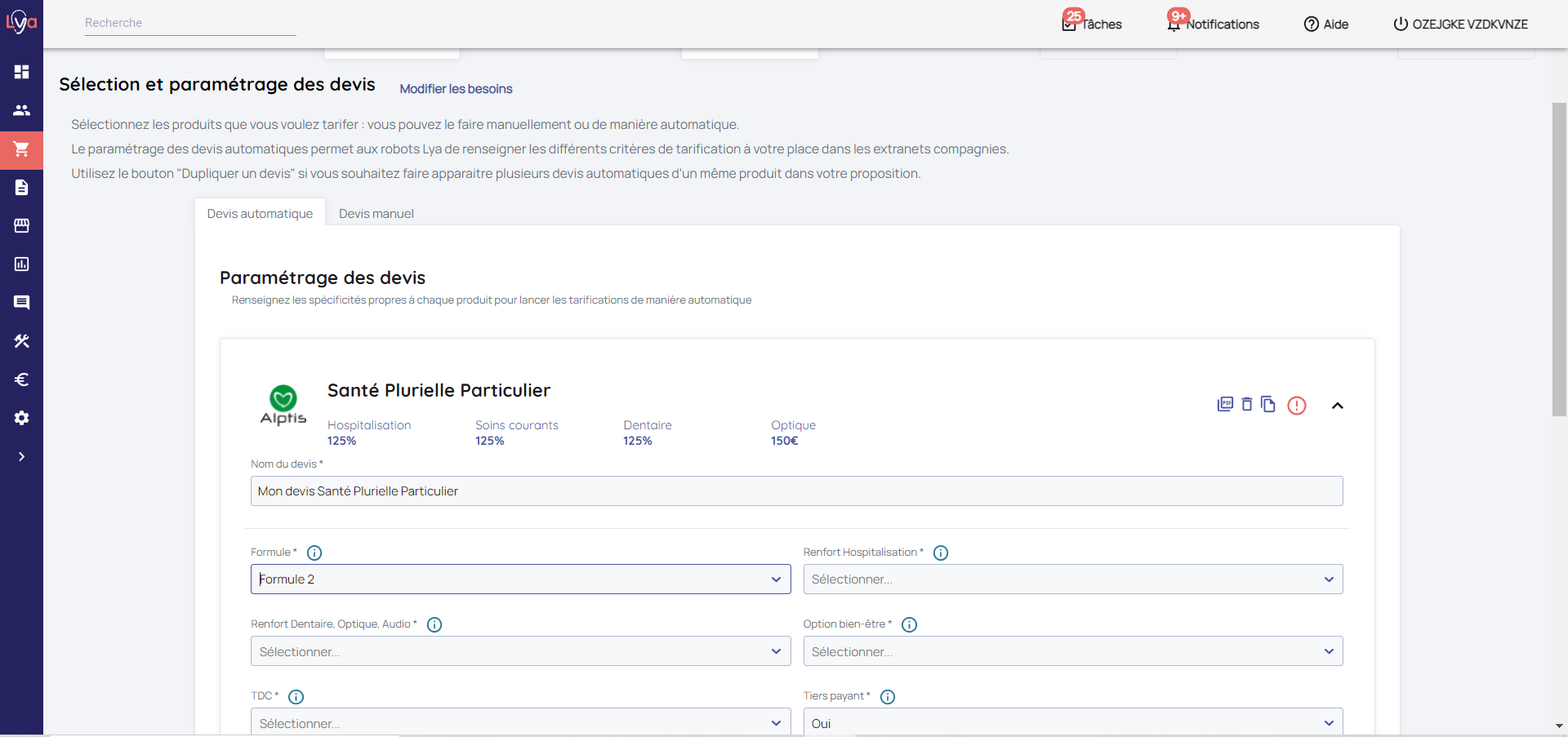Image resolution: width=1568 pixels, height=737 pixels.
Task: Switch to the Devis manuel tab
Action: 376,214
